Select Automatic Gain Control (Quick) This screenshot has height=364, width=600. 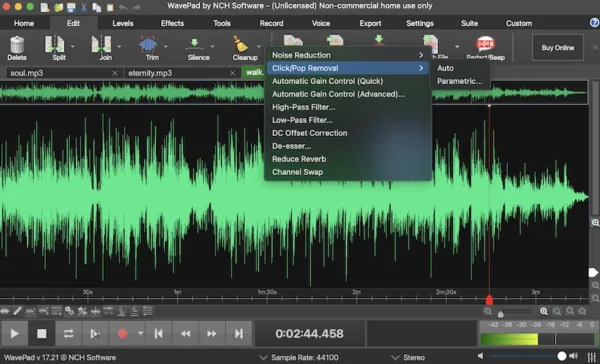(x=348, y=81)
